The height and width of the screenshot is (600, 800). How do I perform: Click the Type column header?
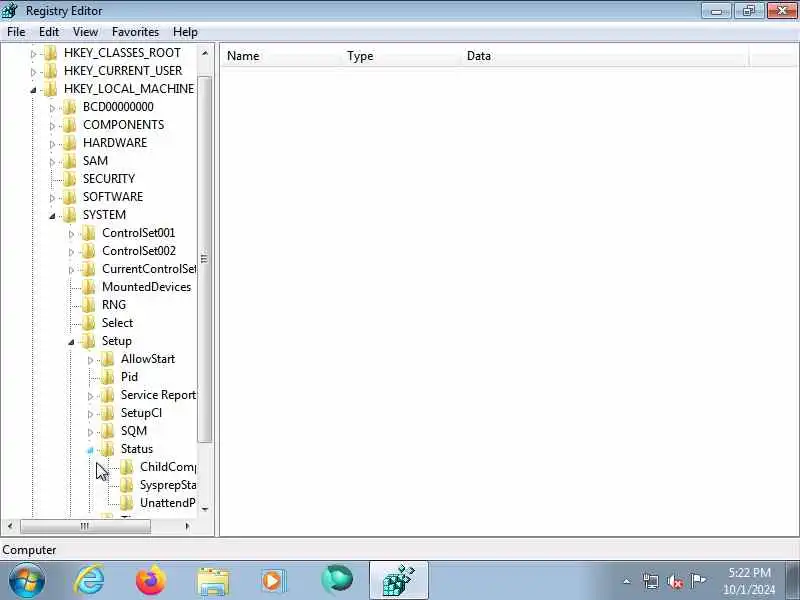tap(401, 56)
